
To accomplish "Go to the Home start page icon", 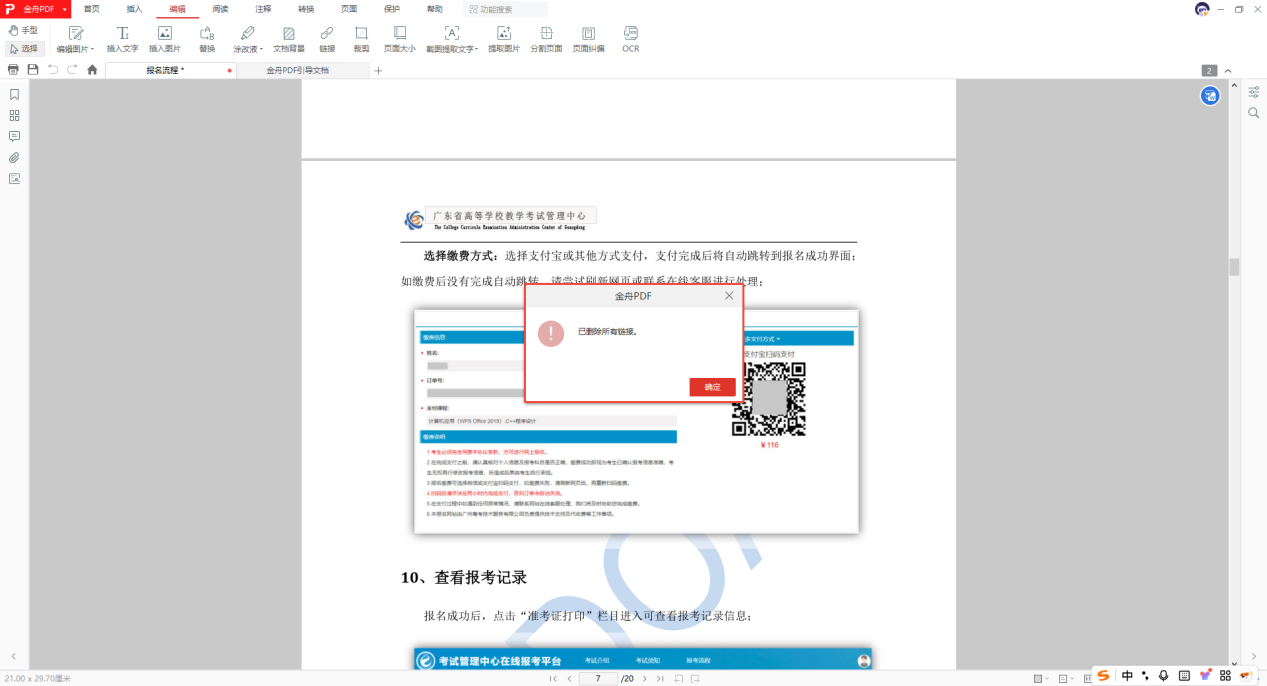I will pos(92,70).
